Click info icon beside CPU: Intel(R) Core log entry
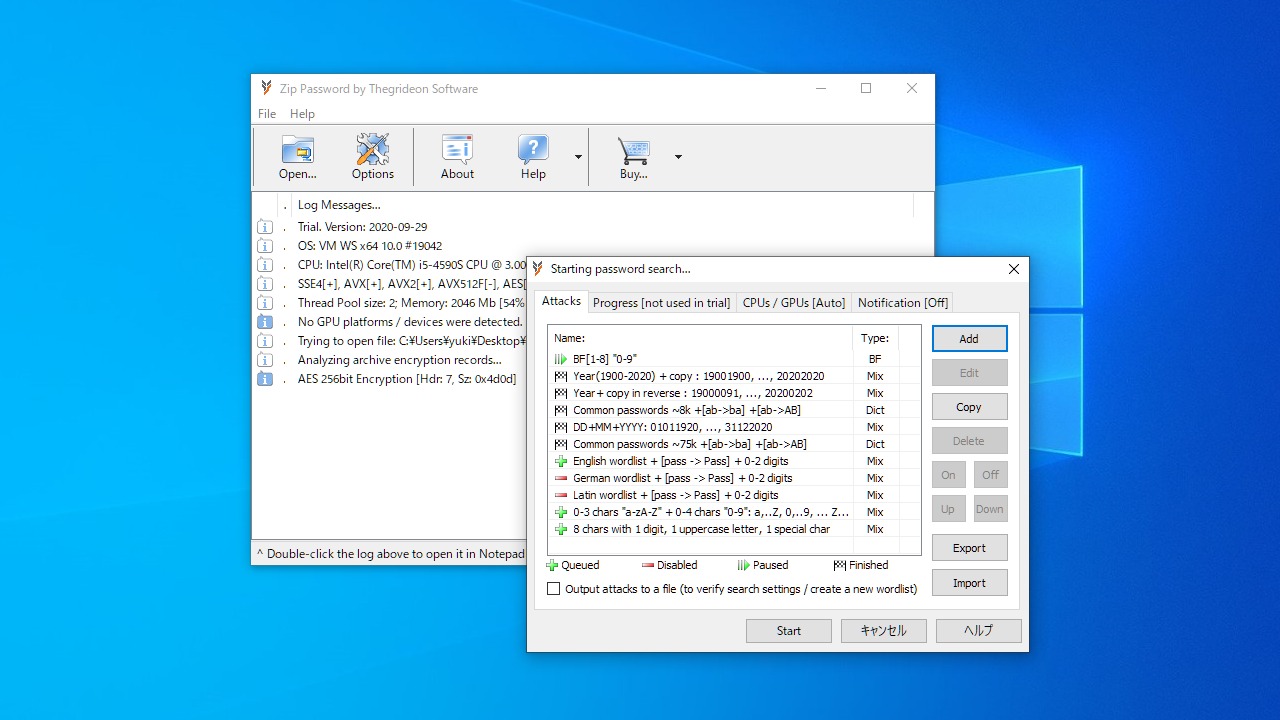The height and width of the screenshot is (720, 1280). pyautogui.click(x=264, y=265)
